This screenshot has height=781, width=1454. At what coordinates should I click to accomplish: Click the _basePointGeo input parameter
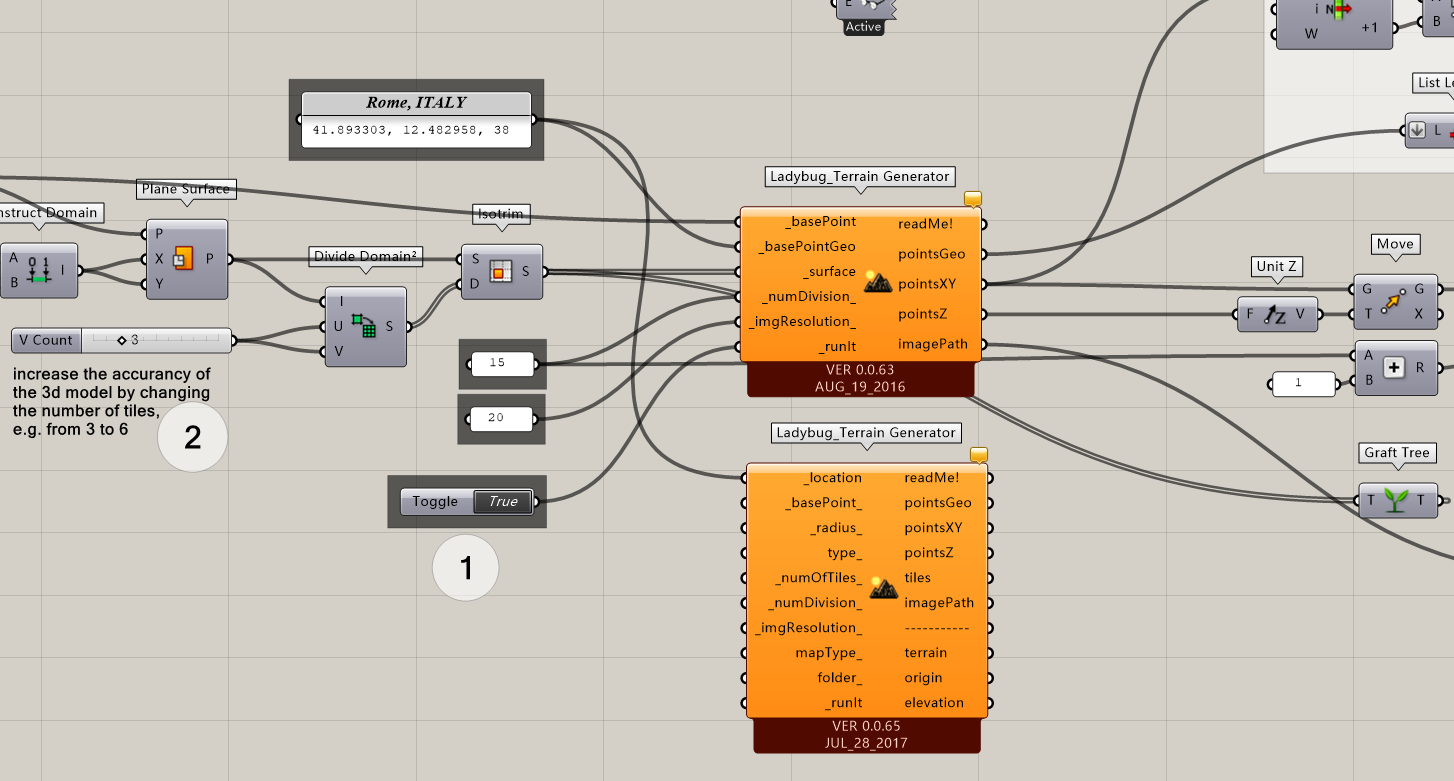[x=806, y=247]
